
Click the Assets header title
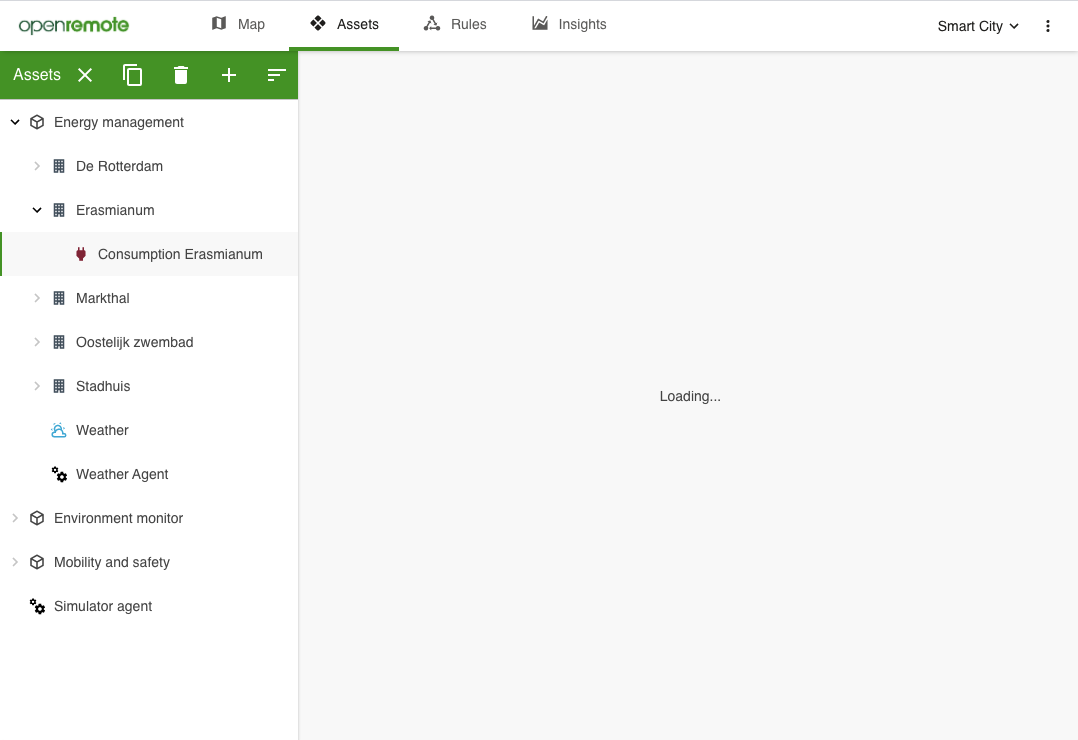(x=37, y=75)
